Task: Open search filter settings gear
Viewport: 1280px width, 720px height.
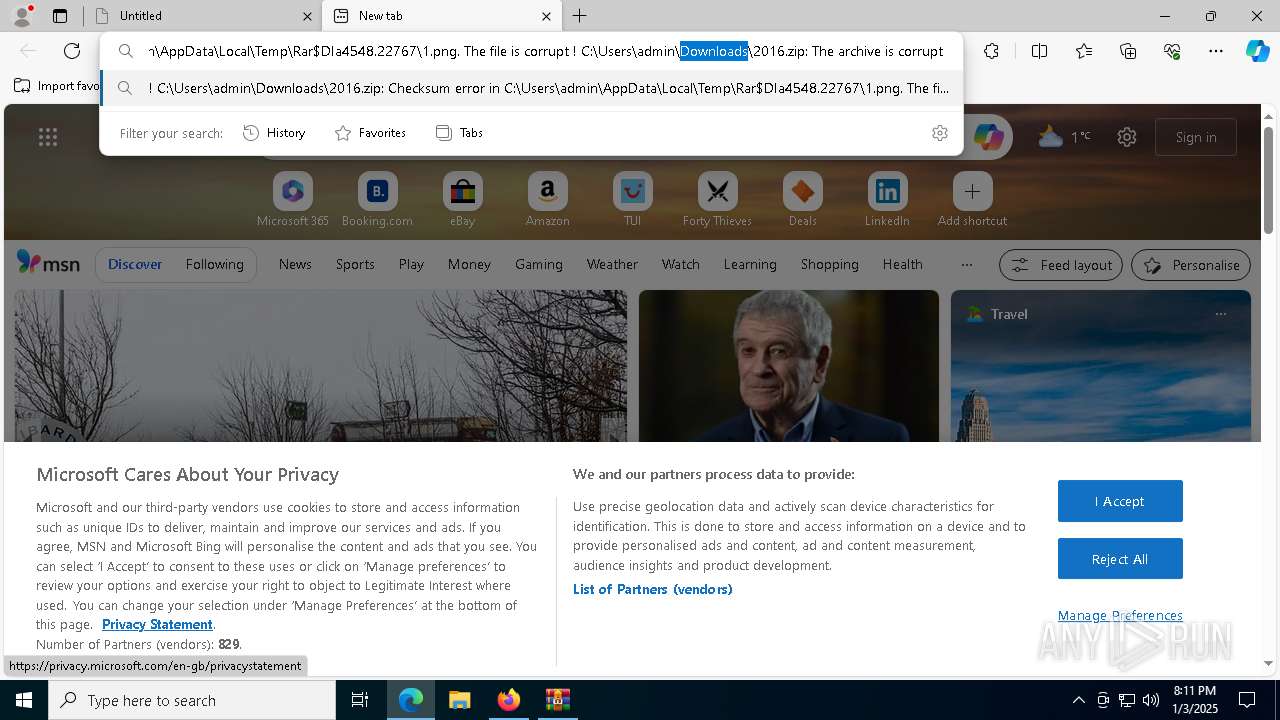Action: tap(939, 133)
